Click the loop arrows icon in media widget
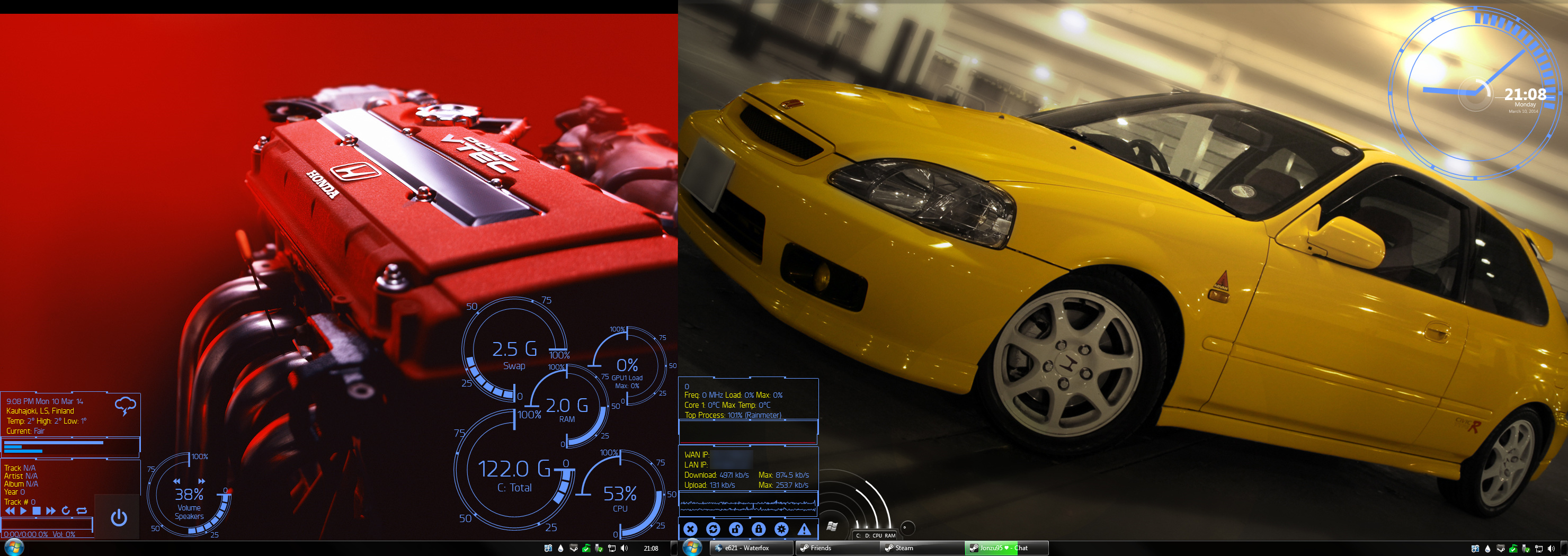 82,511
